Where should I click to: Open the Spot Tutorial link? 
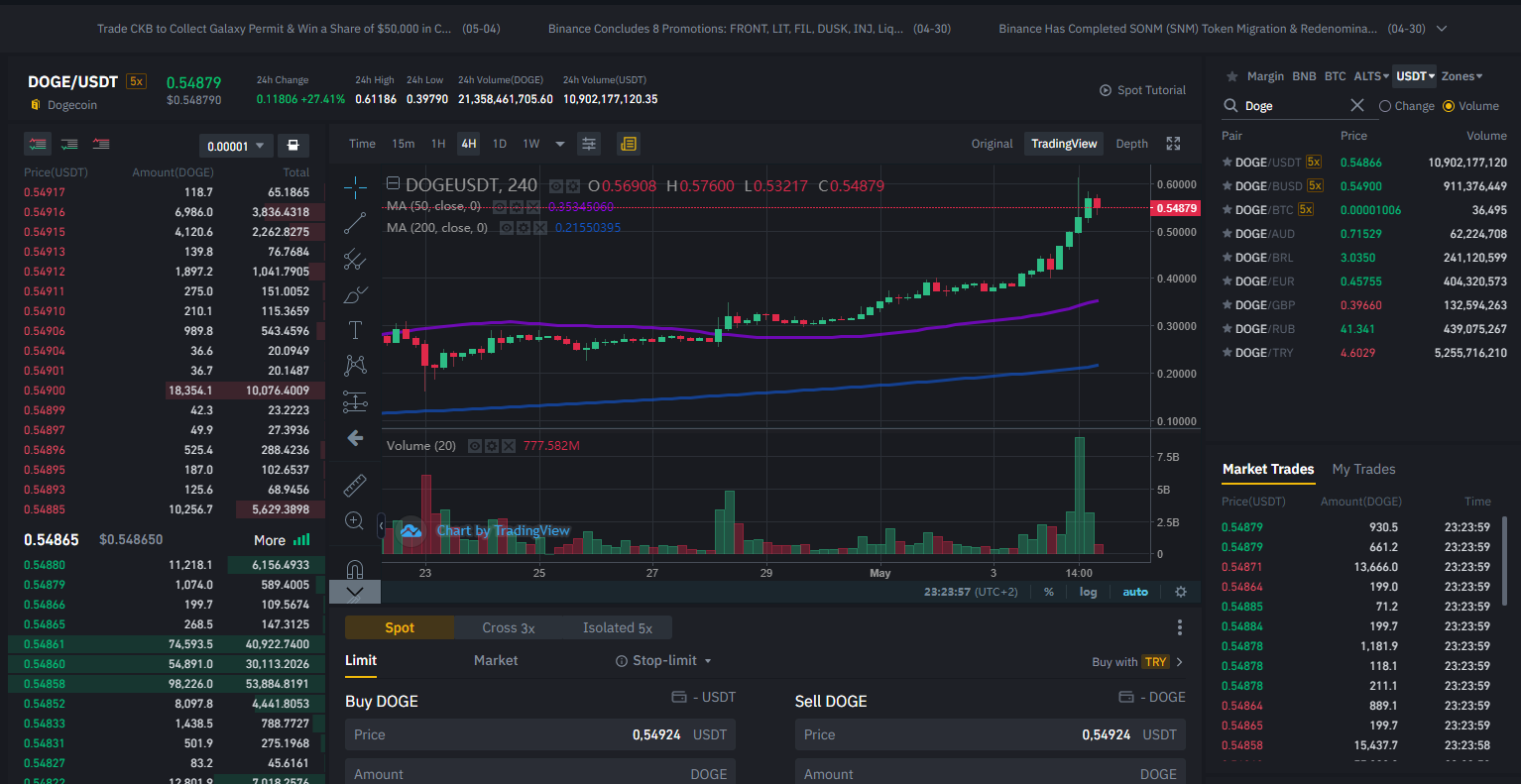(1142, 90)
